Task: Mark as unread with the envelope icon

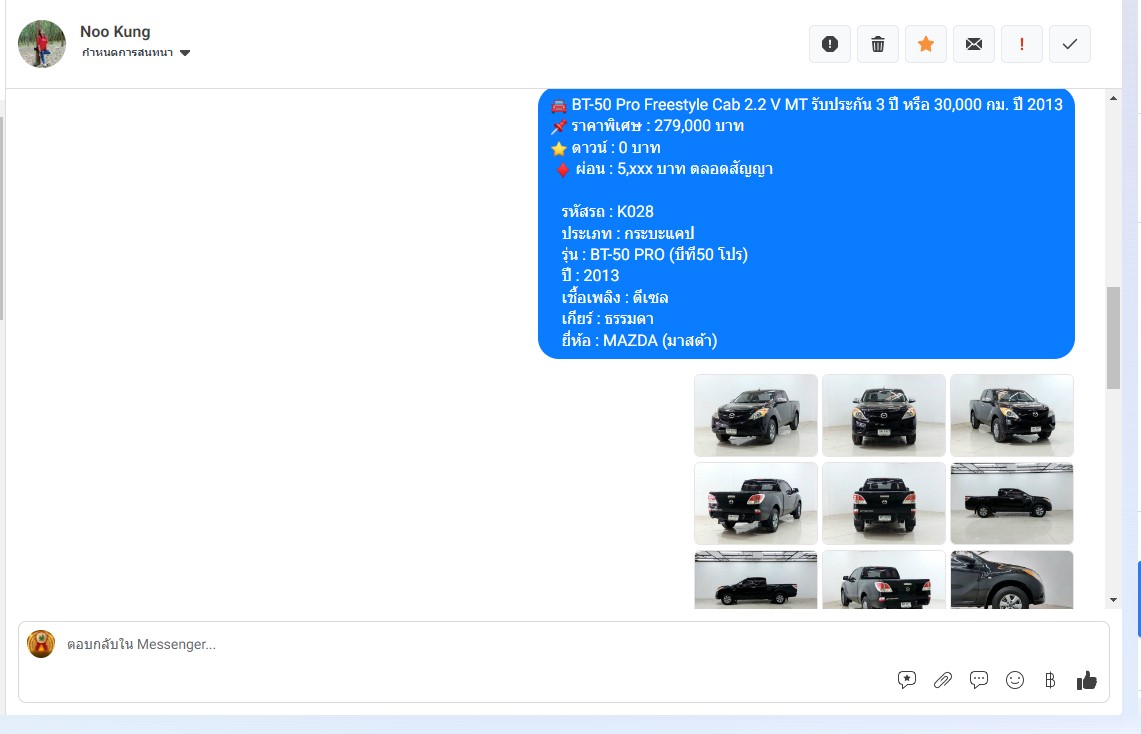Action: 974,44
